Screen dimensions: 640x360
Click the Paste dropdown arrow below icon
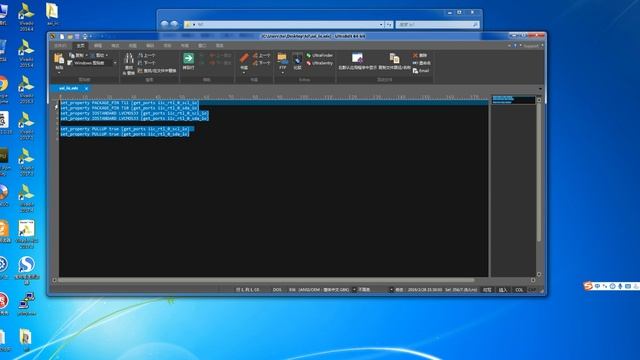point(59,73)
